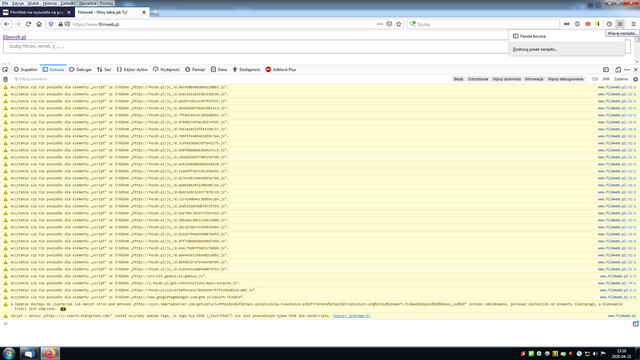Go forward one page

[18, 24]
